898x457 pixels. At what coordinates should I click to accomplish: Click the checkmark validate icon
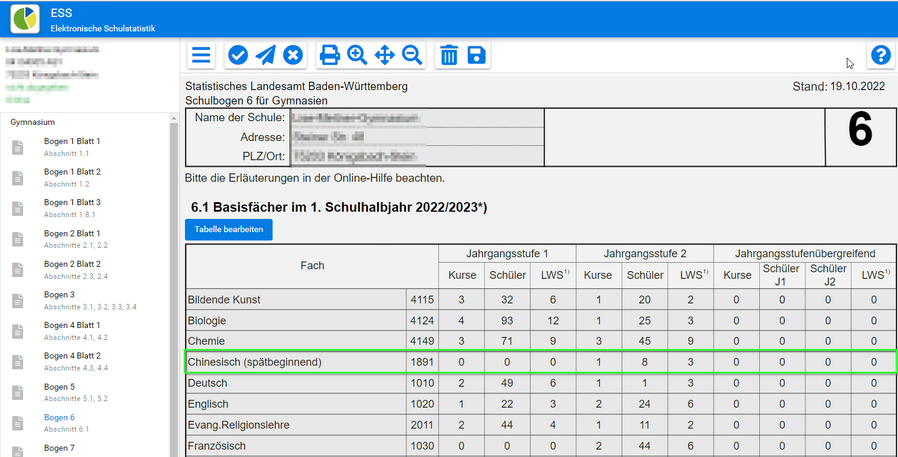238,55
